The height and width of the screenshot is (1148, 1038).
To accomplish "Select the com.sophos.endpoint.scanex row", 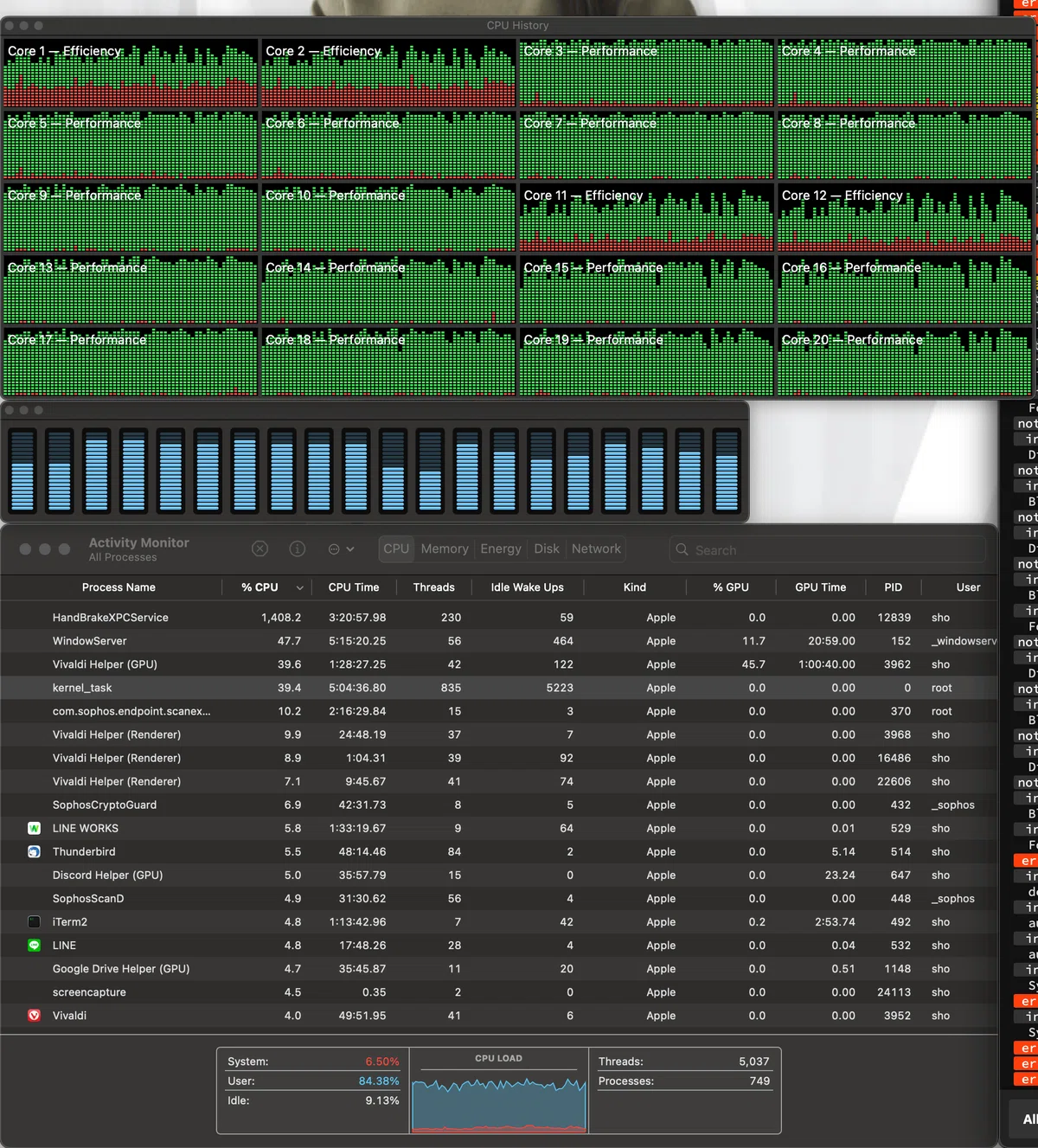I will 499,711.
